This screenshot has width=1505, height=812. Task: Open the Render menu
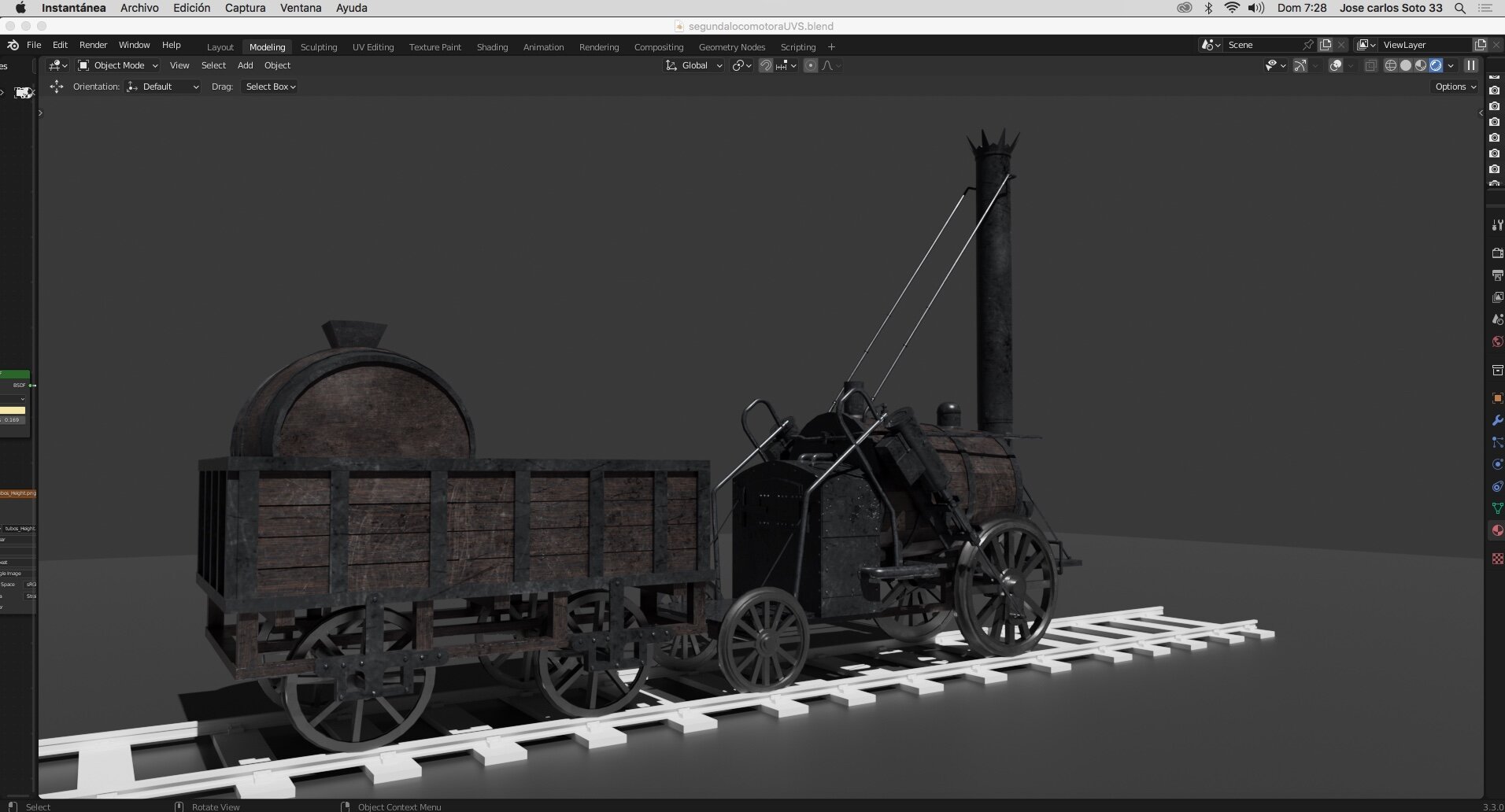click(x=93, y=45)
